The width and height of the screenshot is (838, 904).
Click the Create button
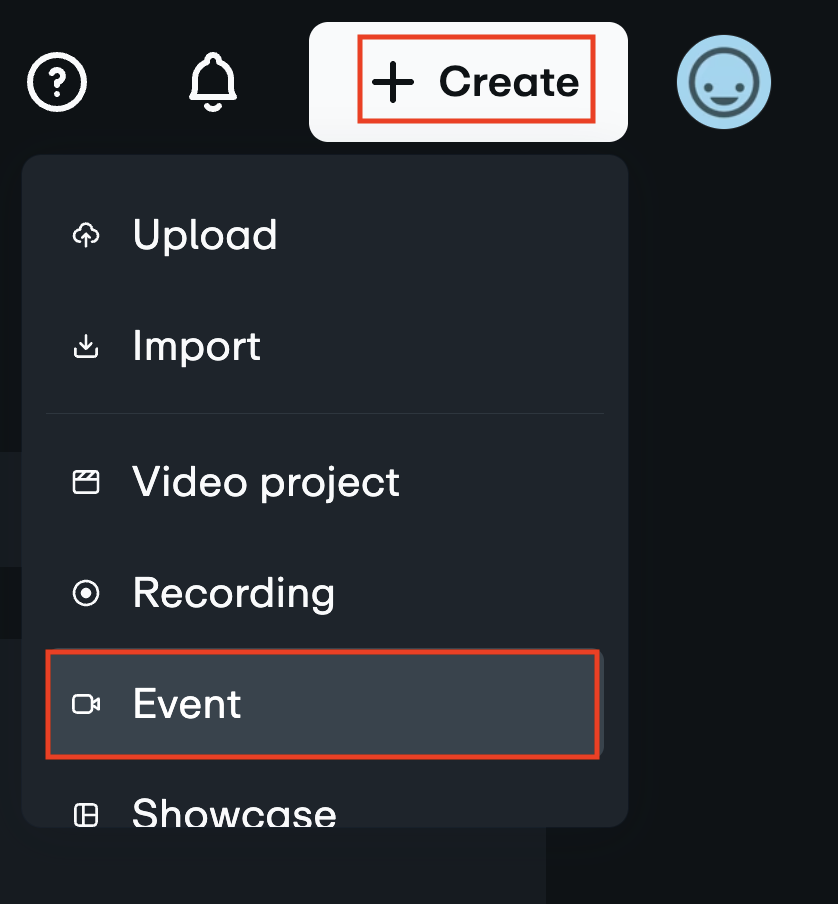click(x=468, y=82)
